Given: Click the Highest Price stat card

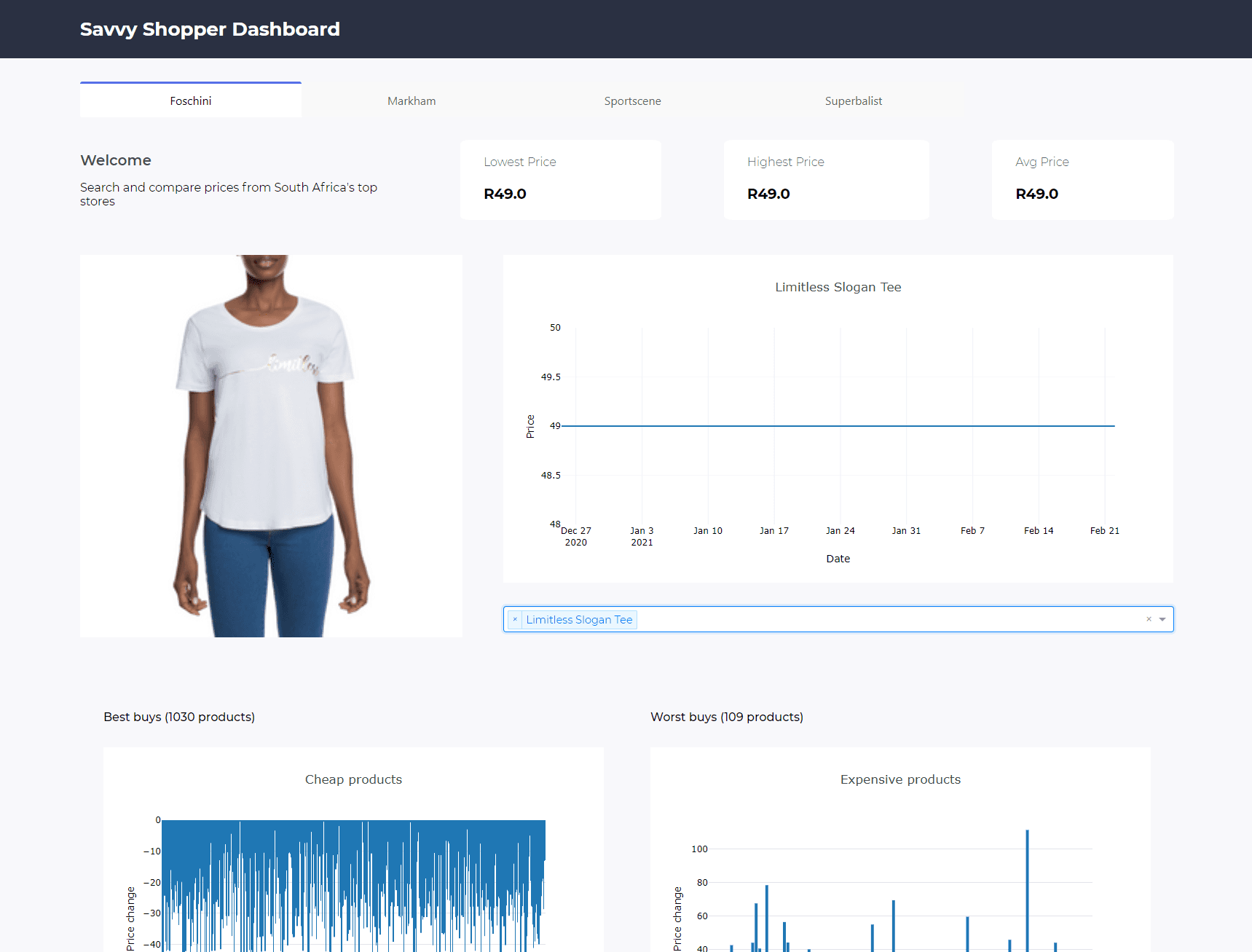Looking at the screenshot, I should tap(826, 179).
